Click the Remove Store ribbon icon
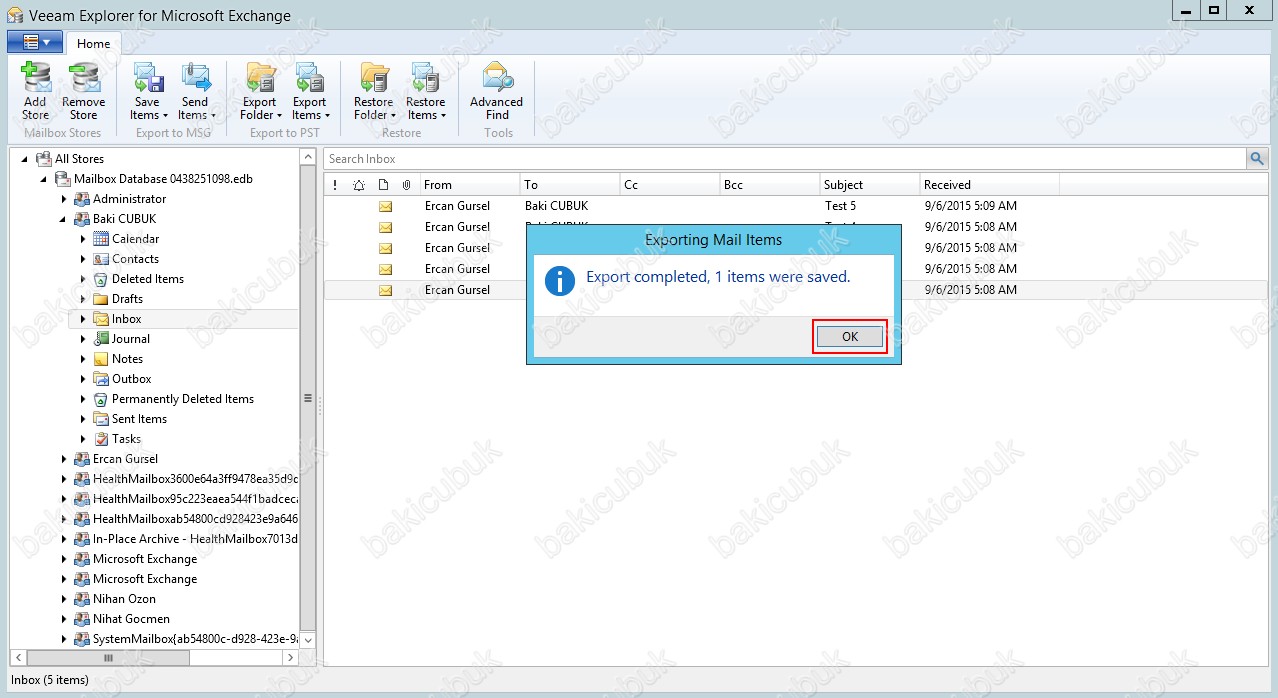Image resolution: width=1278 pixels, height=698 pixels. pyautogui.click(x=83, y=90)
